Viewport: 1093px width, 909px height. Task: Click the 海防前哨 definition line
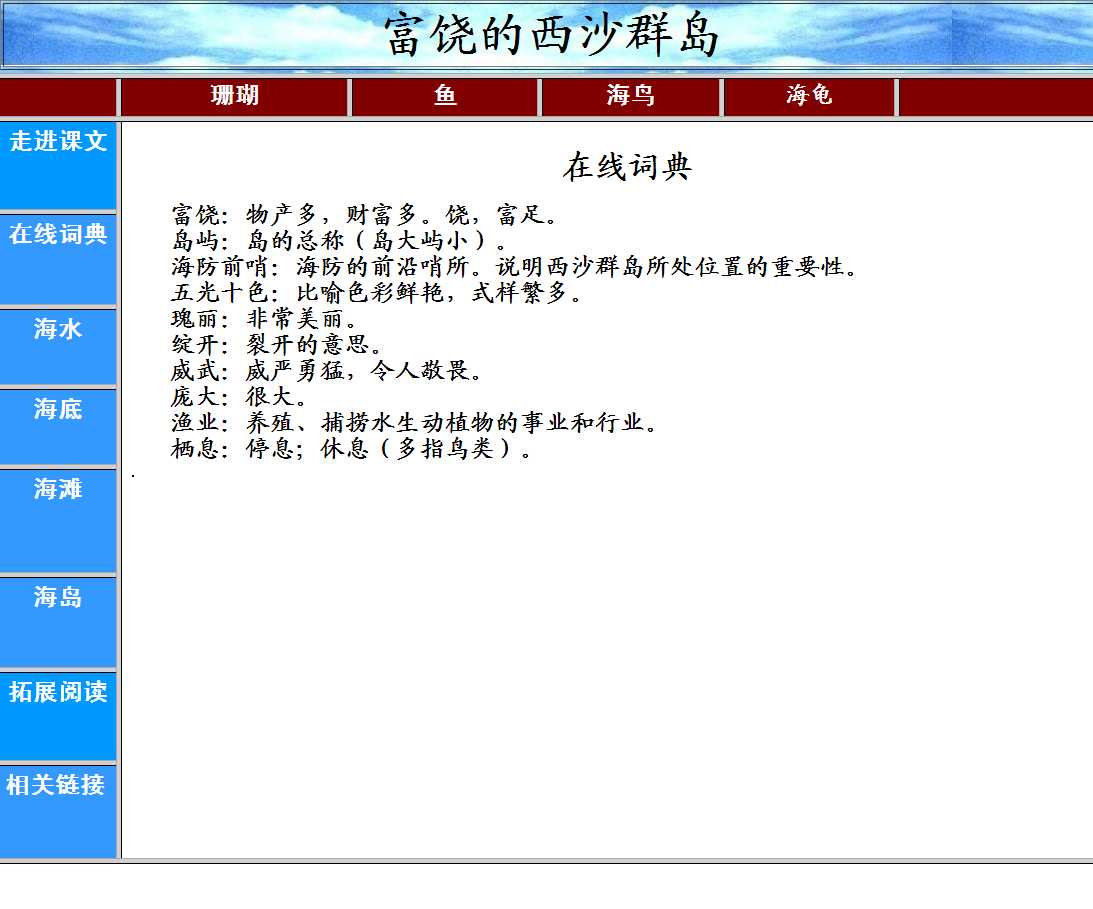[x=514, y=267]
